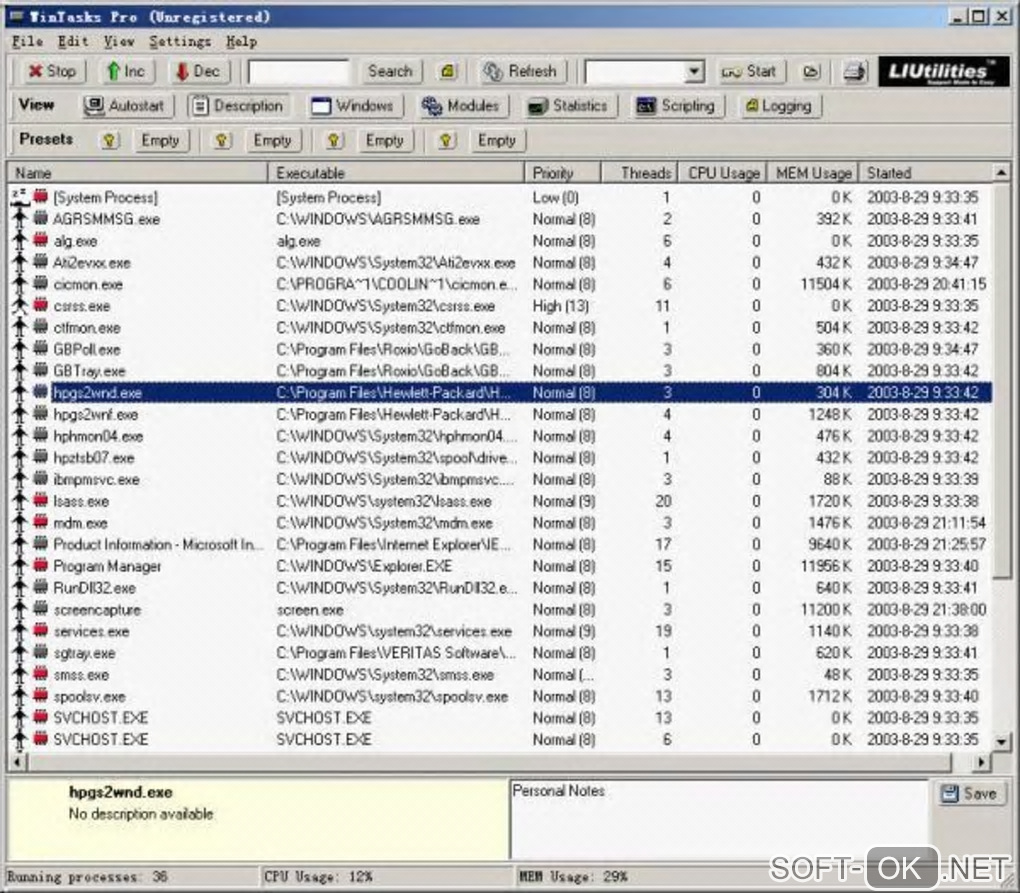This screenshot has width=1020, height=893.
Task: Select the screencapture process row
Action: point(500,609)
